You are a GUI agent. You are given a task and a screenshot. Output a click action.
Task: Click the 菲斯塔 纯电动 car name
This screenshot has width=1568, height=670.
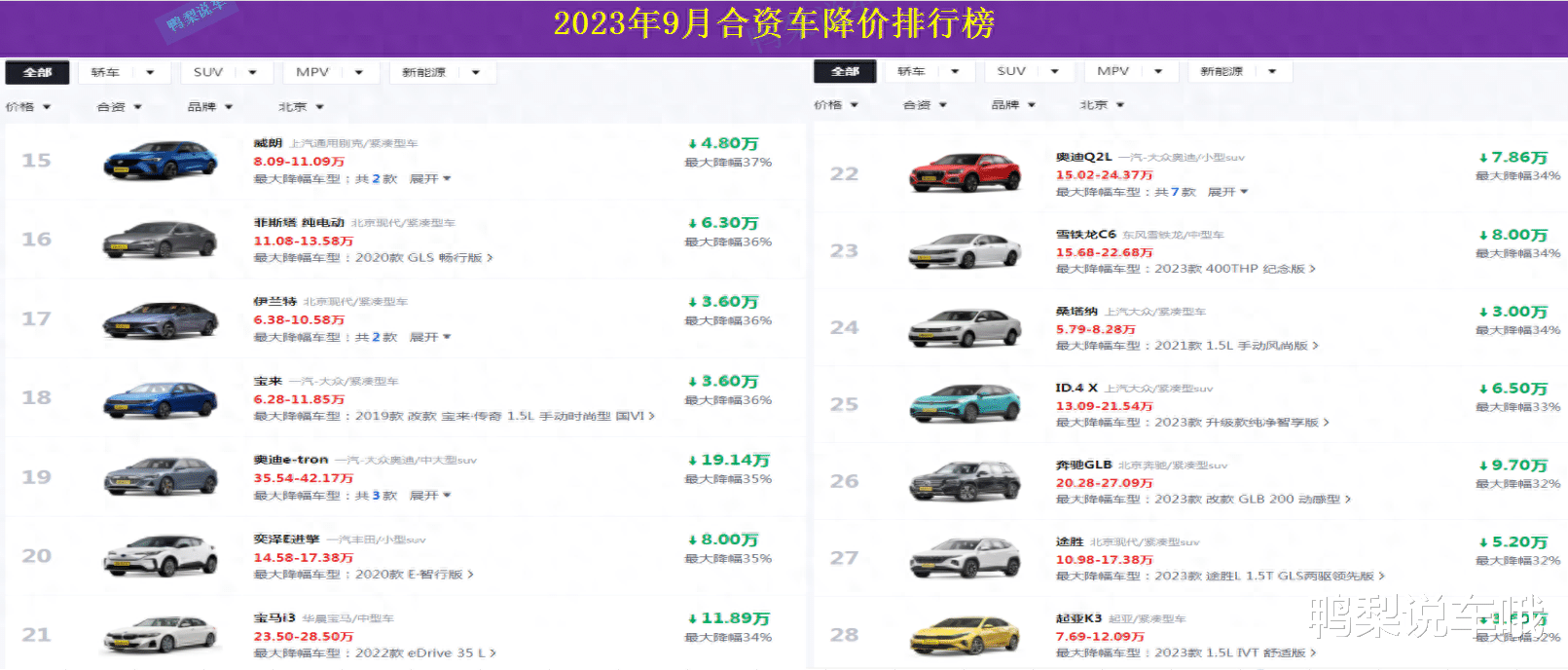[299, 223]
